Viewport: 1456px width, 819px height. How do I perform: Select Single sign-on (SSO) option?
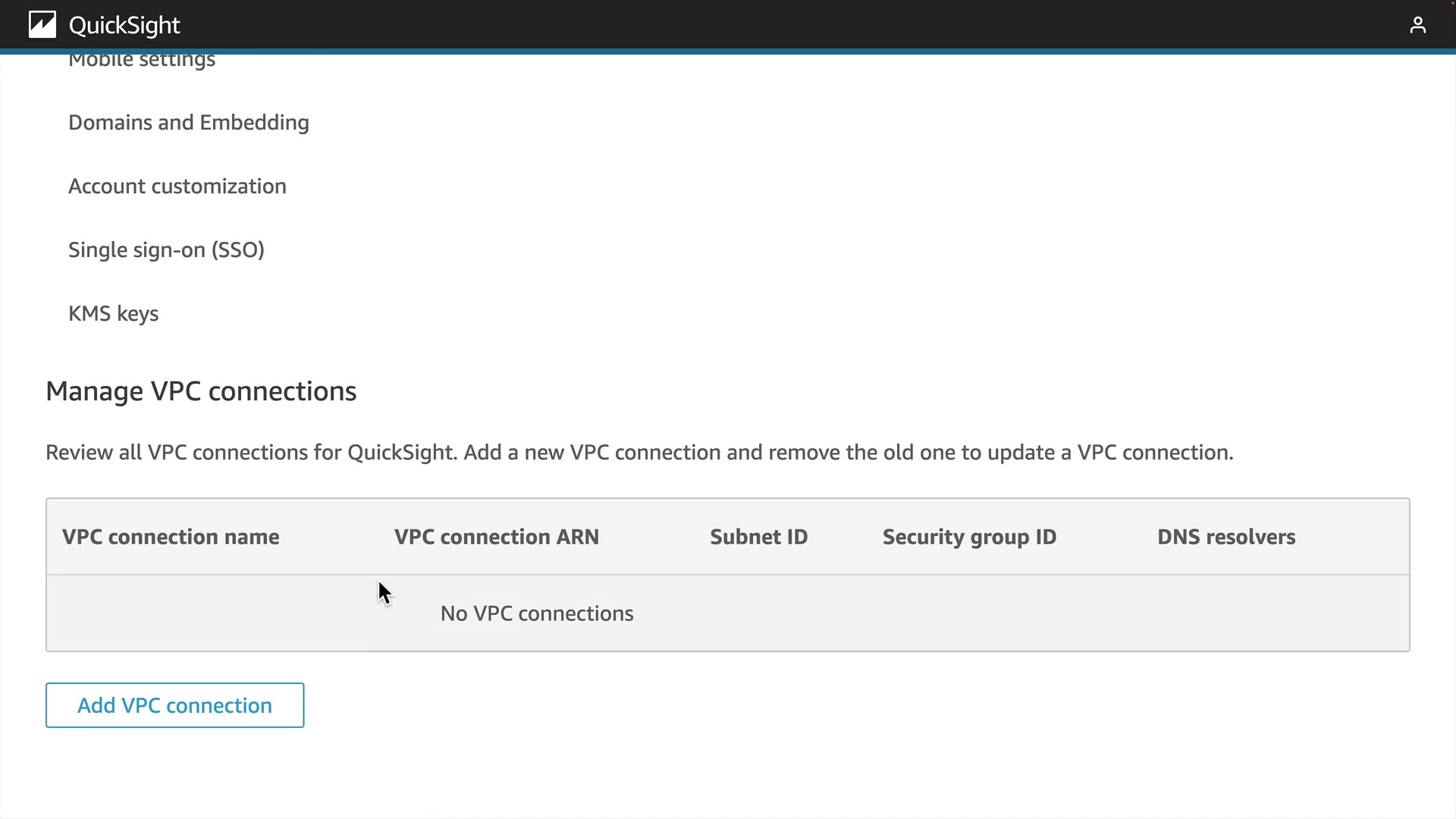point(166,250)
